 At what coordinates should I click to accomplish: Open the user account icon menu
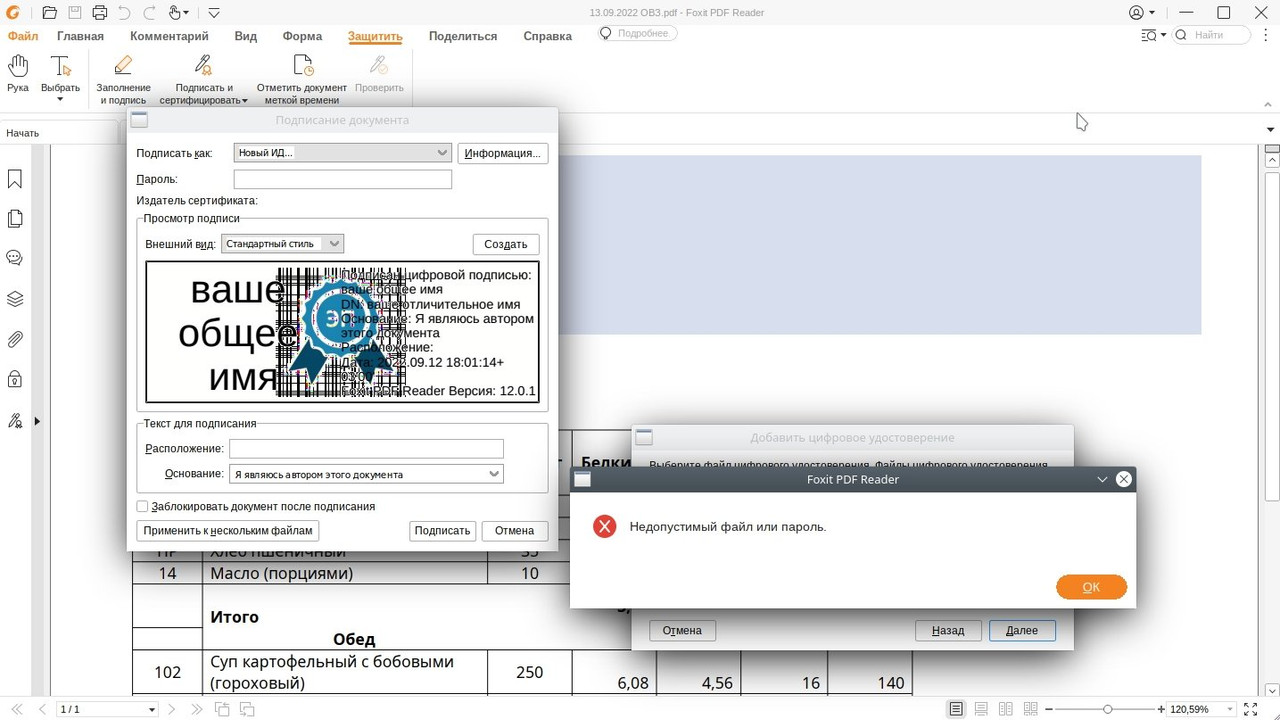pos(1141,13)
